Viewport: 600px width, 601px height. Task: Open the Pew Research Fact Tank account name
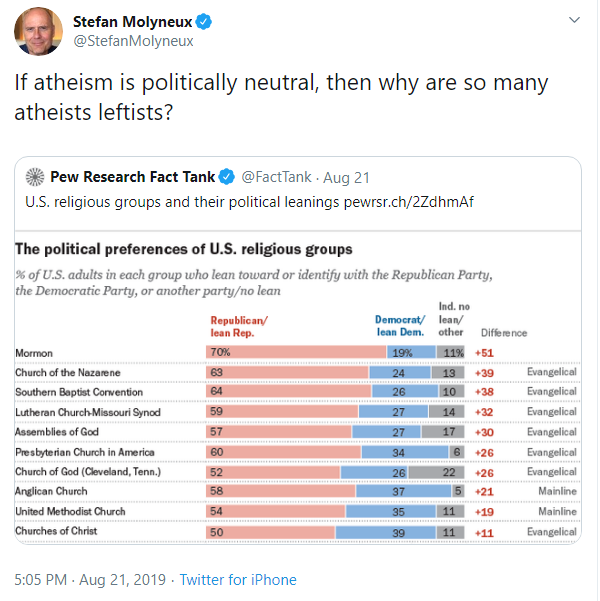(133, 177)
